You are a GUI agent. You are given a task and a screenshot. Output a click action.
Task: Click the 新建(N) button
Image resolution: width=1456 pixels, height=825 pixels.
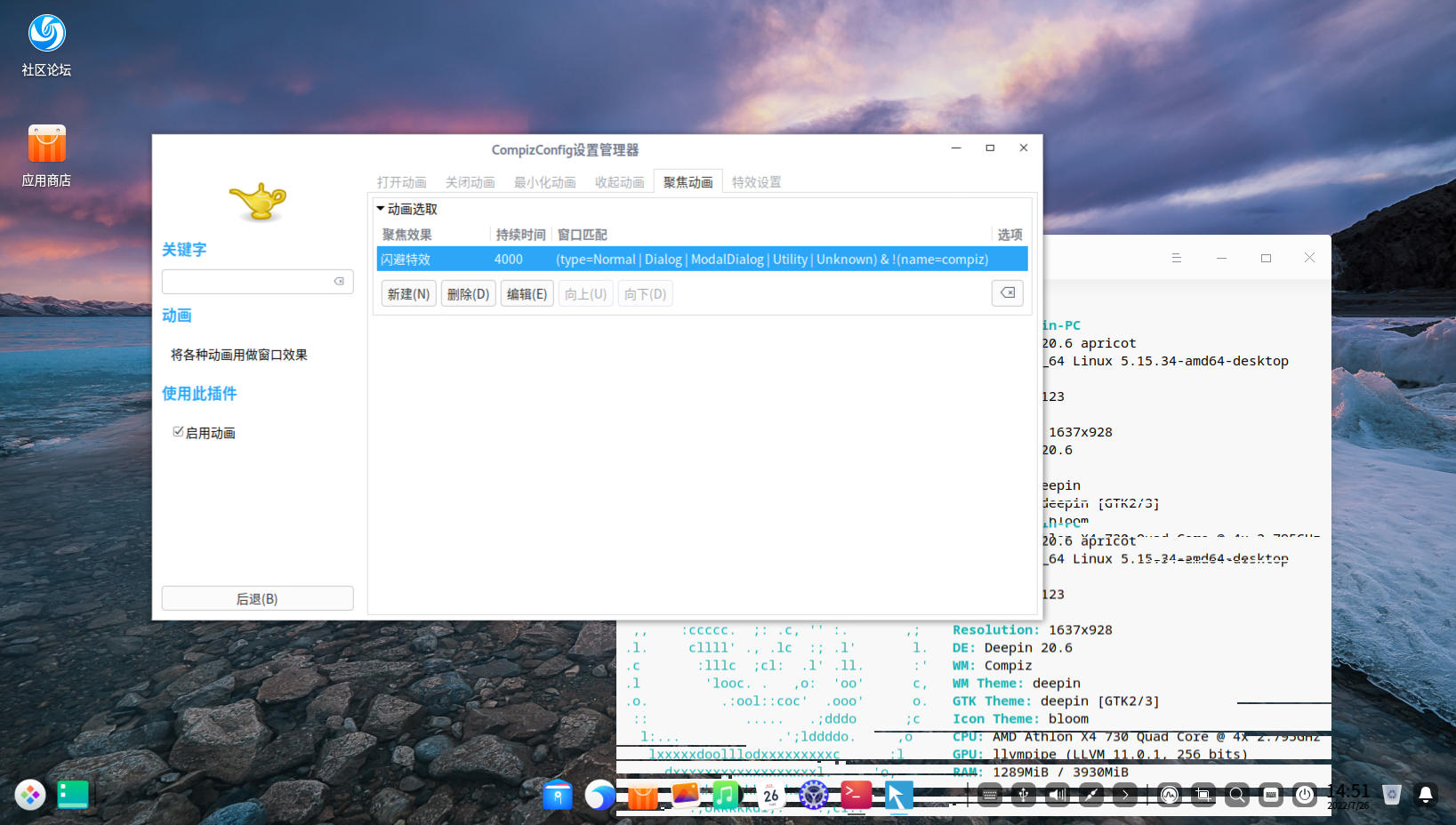tap(408, 293)
